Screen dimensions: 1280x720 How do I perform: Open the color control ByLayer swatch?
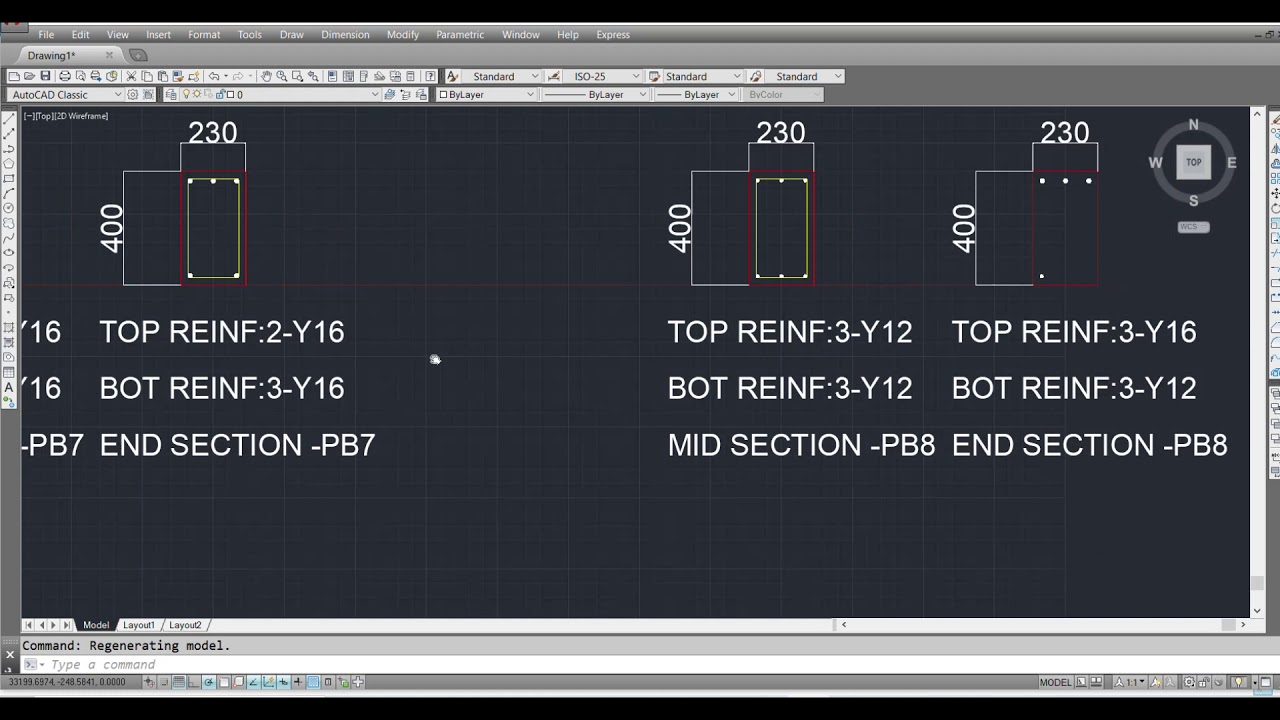click(486, 94)
